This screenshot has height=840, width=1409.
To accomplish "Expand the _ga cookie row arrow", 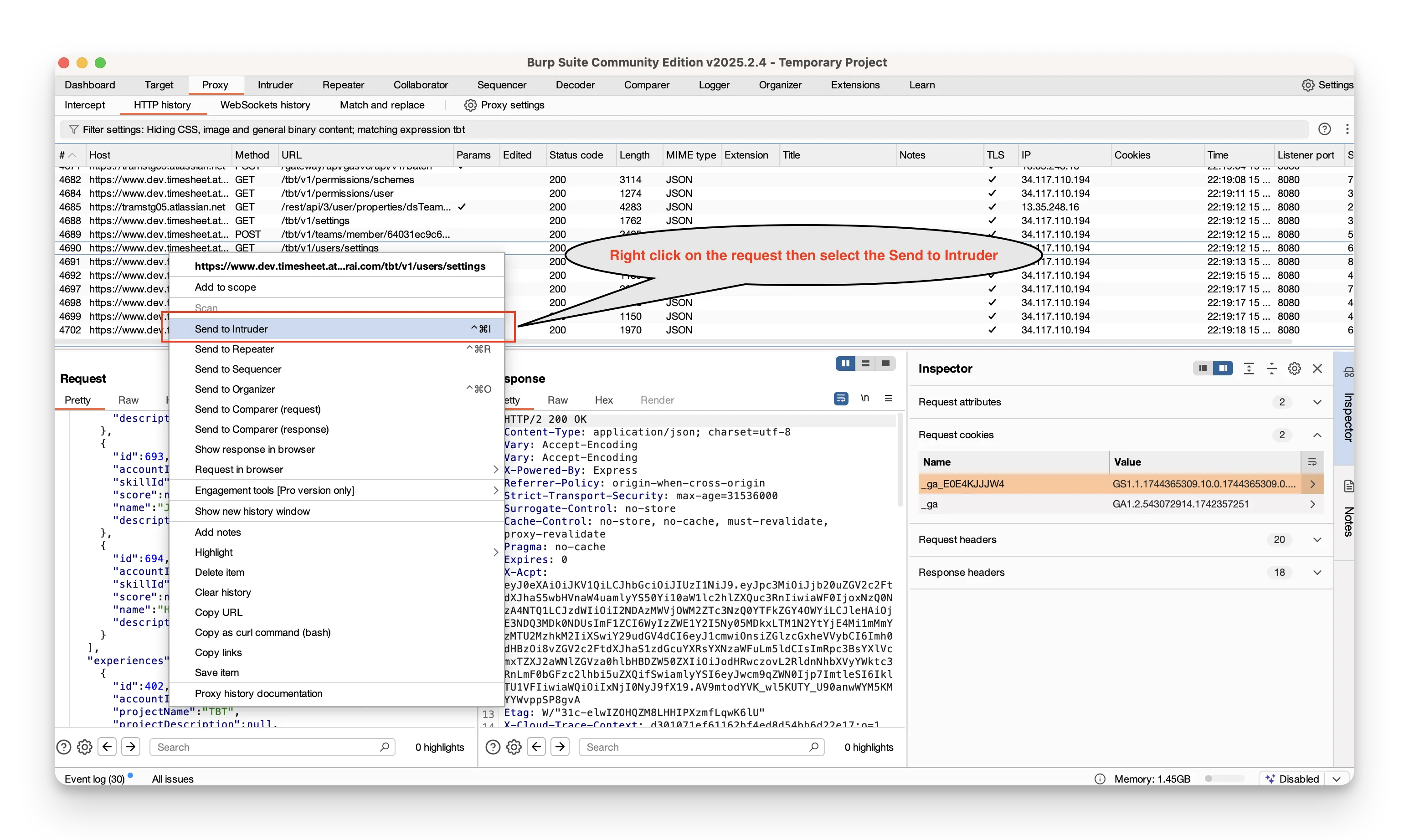I will (1312, 504).
